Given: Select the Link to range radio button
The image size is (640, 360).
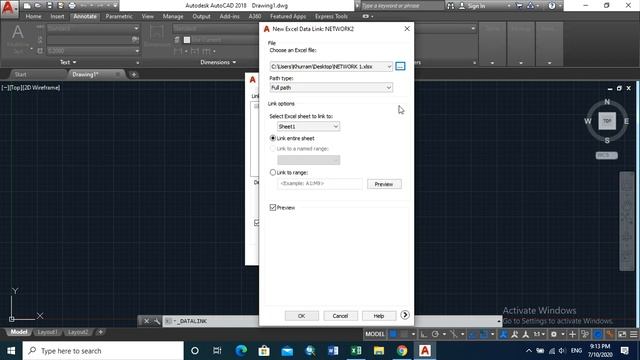Looking at the screenshot, I should coord(273,172).
